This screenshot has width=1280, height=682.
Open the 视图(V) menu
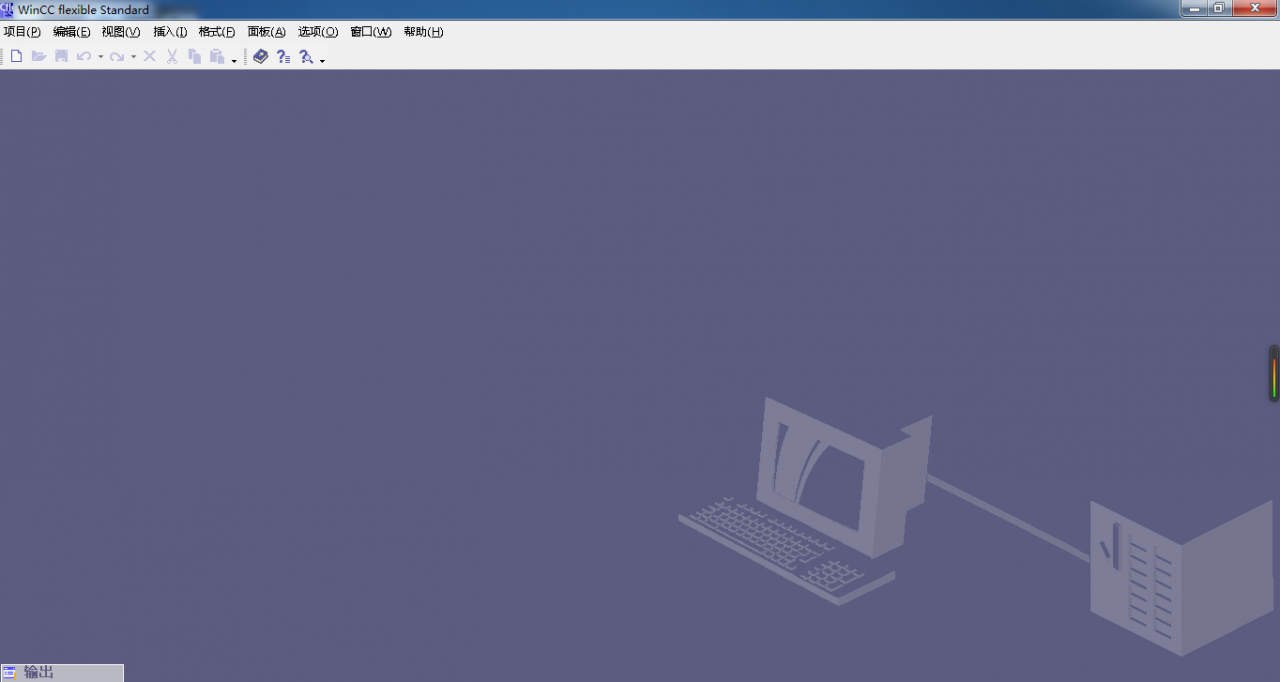tap(121, 32)
